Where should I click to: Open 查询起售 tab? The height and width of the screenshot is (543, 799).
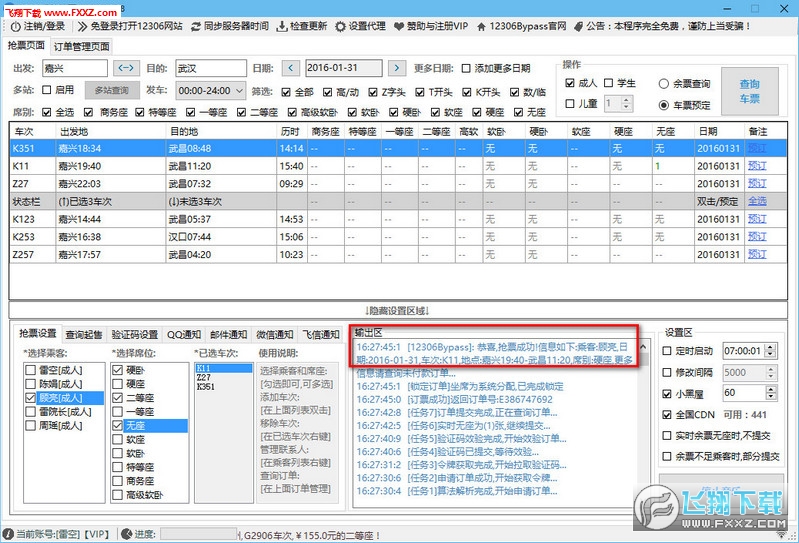pyautogui.click(x=84, y=335)
